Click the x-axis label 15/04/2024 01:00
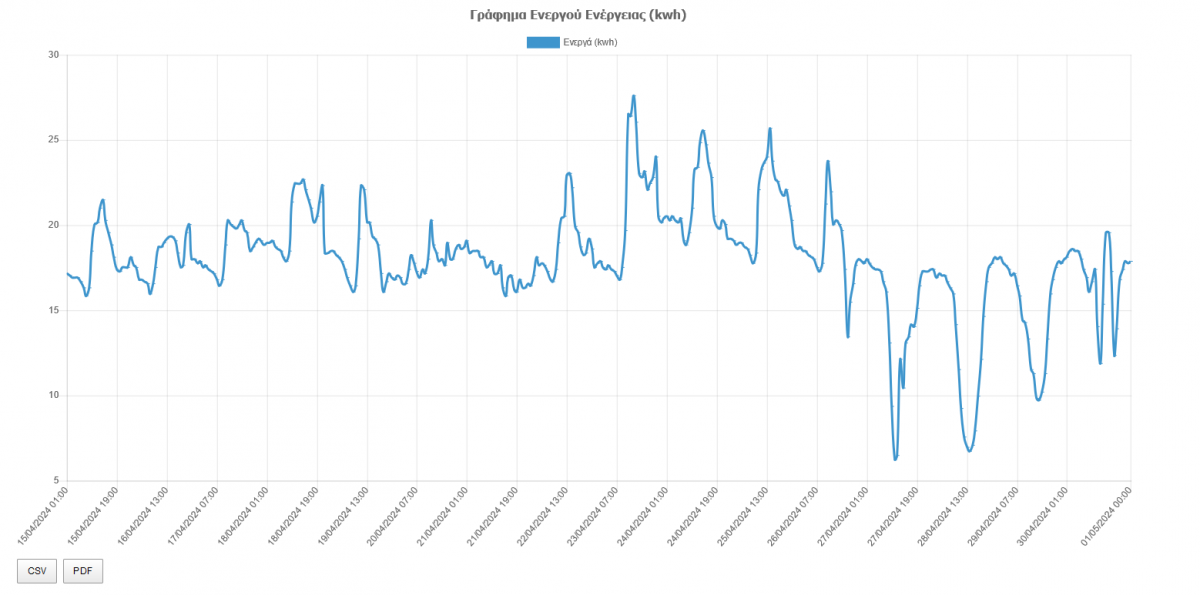Image resolution: width=1200 pixels, height=595 pixels. (45, 515)
